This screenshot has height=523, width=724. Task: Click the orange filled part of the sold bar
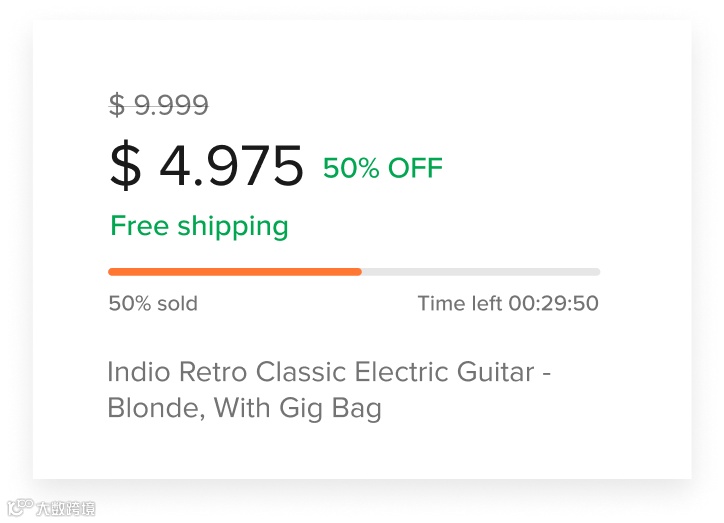coord(234,271)
